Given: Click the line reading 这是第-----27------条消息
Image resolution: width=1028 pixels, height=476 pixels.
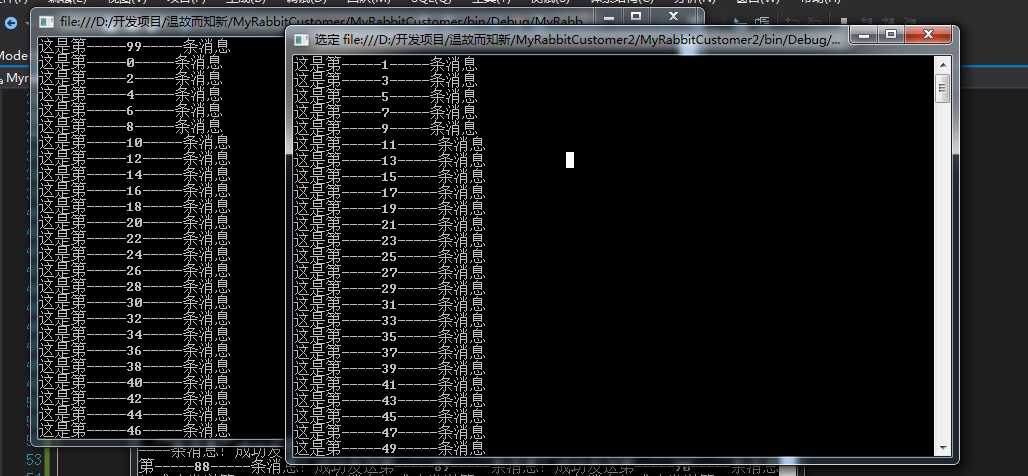Looking at the screenshot, I should [x=389, y=273].
